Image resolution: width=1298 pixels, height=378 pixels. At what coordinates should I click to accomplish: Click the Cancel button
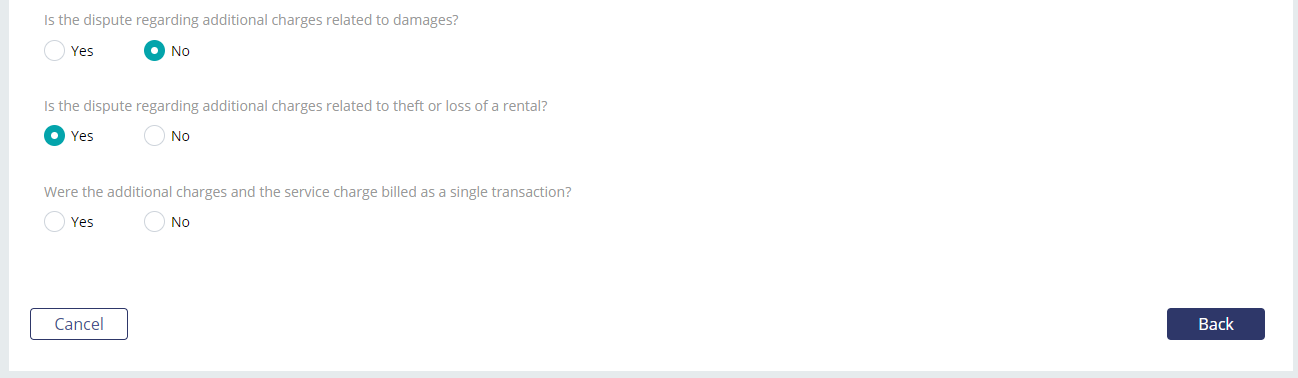[79, 324]
